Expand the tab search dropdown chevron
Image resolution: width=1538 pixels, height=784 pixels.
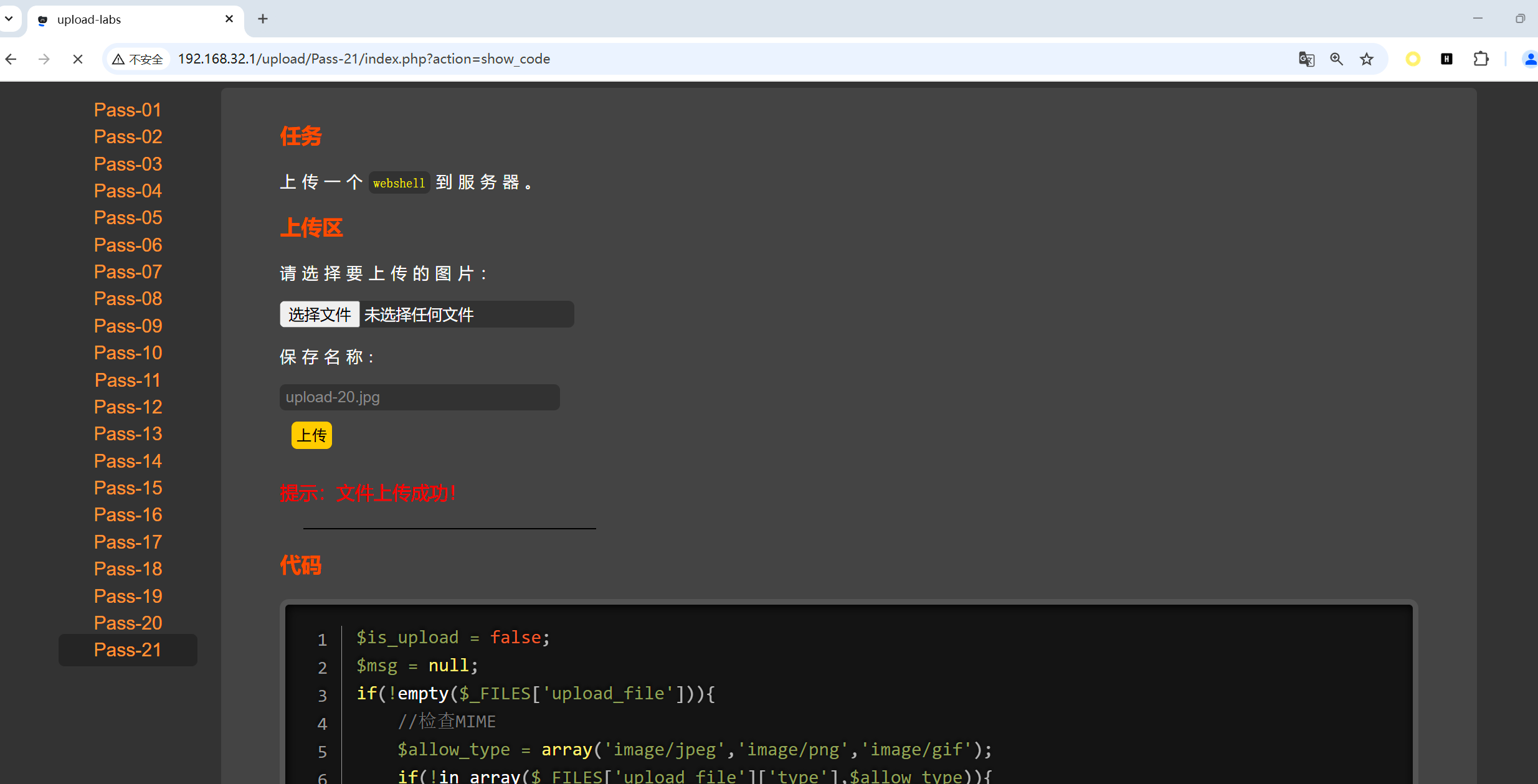(9, 19)
